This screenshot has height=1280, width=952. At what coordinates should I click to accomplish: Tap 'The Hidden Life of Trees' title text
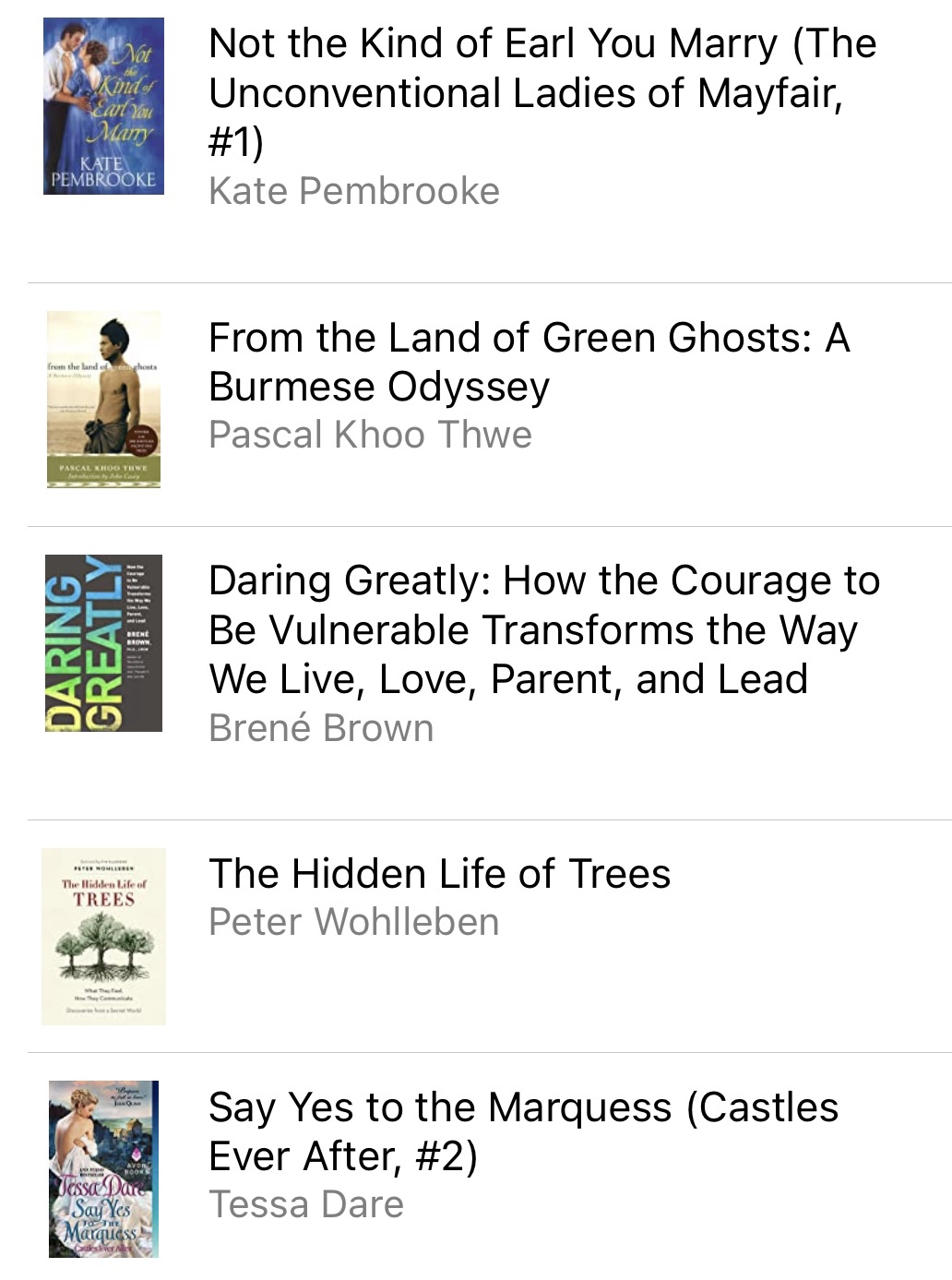[x=439, y=873]
